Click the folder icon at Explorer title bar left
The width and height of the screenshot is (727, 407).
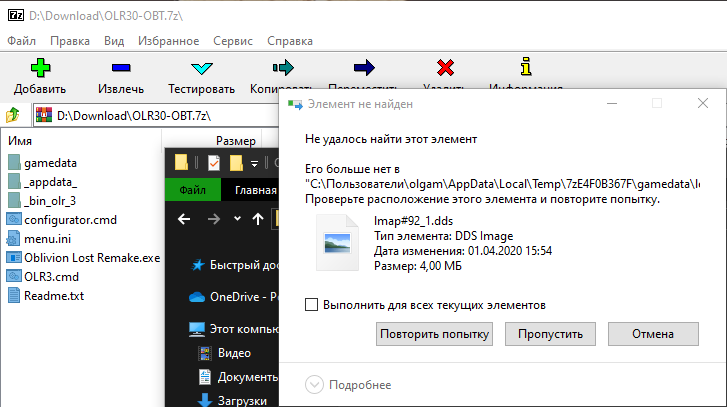click(181, 163)
